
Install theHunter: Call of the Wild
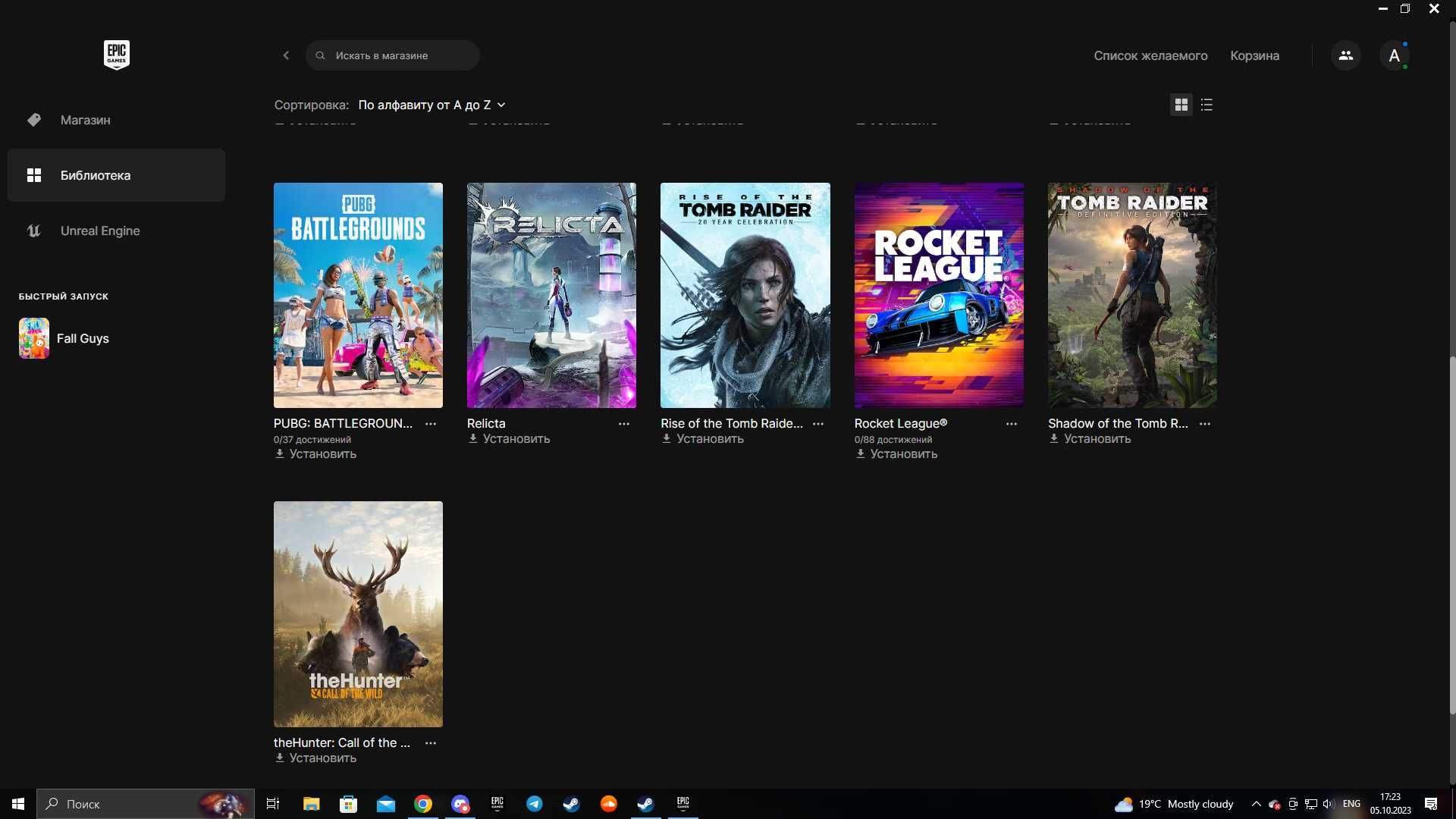[315, 758]
